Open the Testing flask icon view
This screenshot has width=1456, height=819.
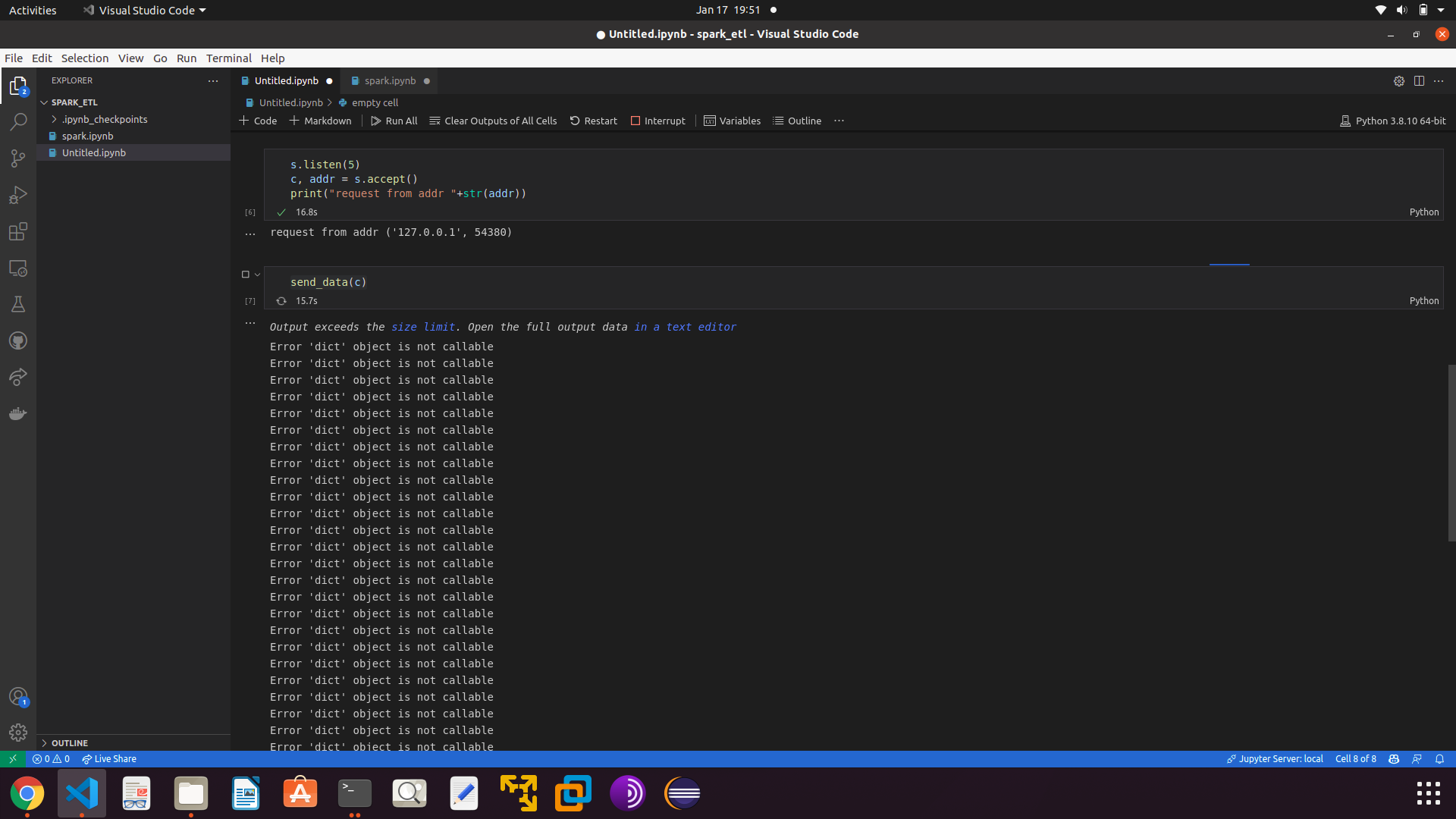click(x=18, y=305)
